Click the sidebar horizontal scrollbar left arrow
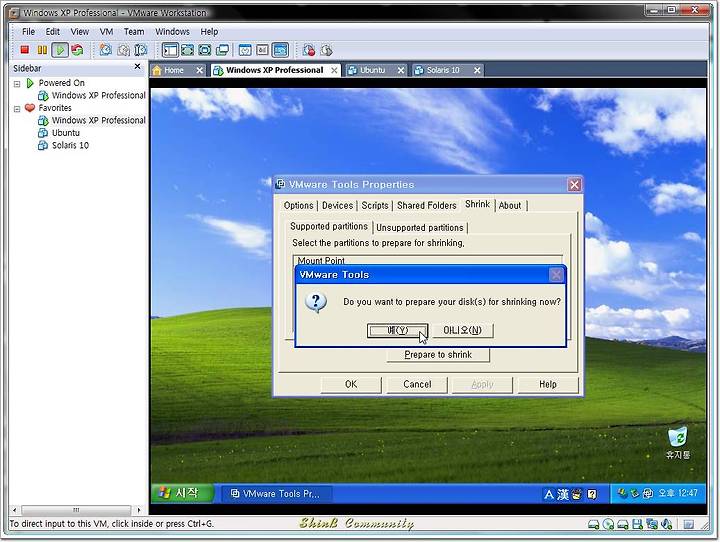This screenshot has width=720, height=542. [x=15, y=510]
